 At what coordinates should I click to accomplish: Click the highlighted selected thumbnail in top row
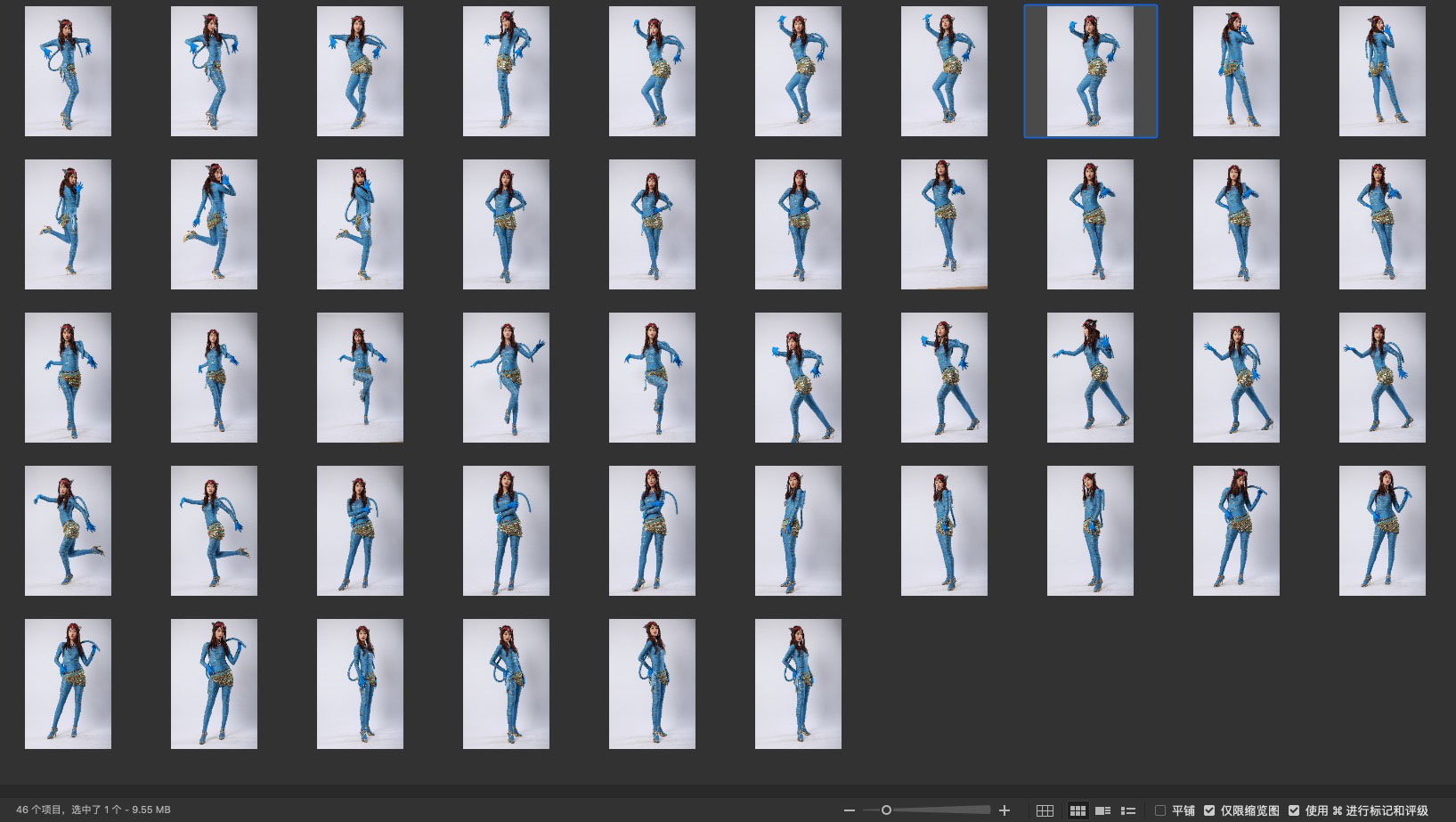(x=1090, y=71)
